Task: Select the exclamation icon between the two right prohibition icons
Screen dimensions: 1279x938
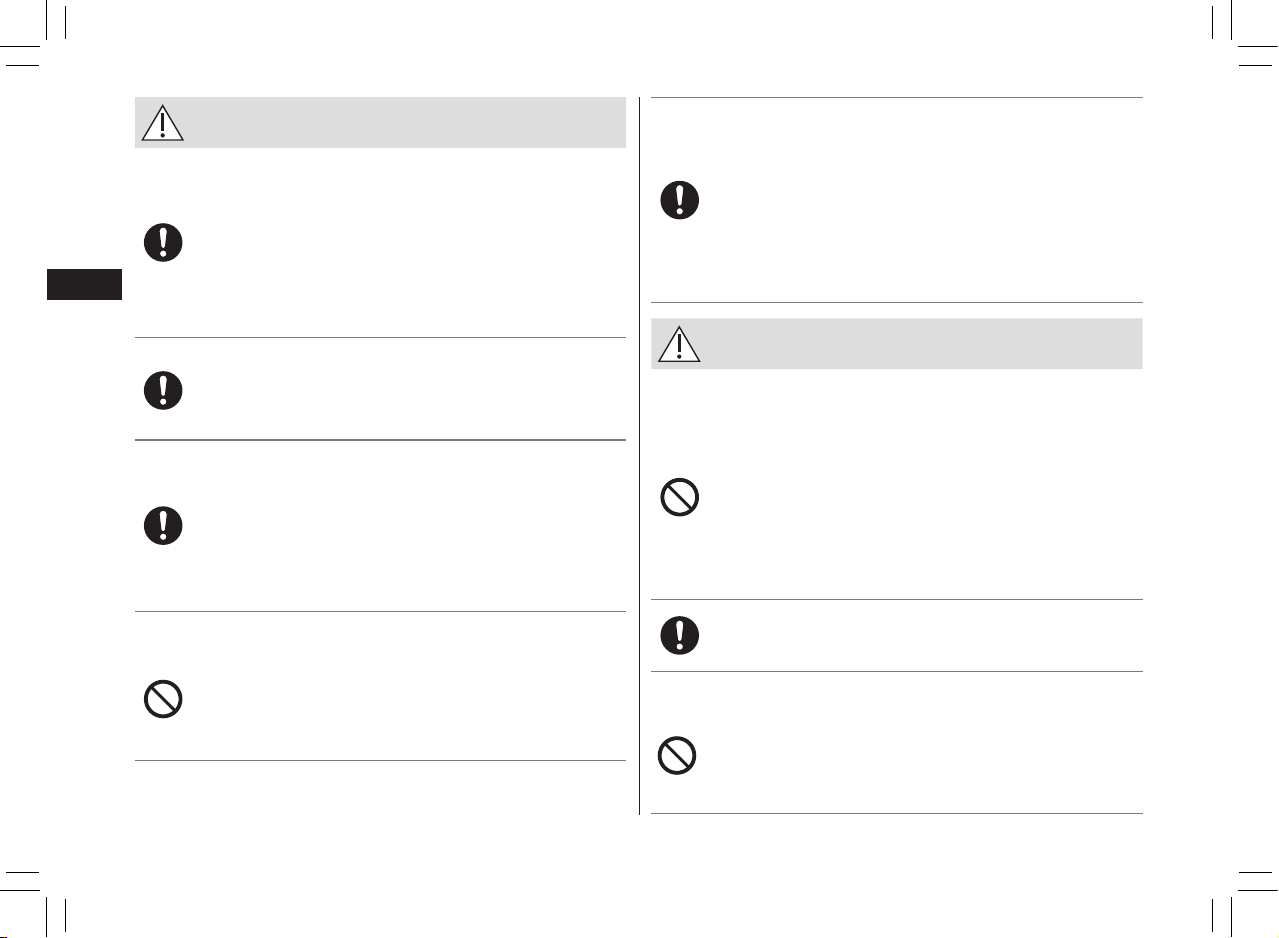Action: tap(679, 635)
